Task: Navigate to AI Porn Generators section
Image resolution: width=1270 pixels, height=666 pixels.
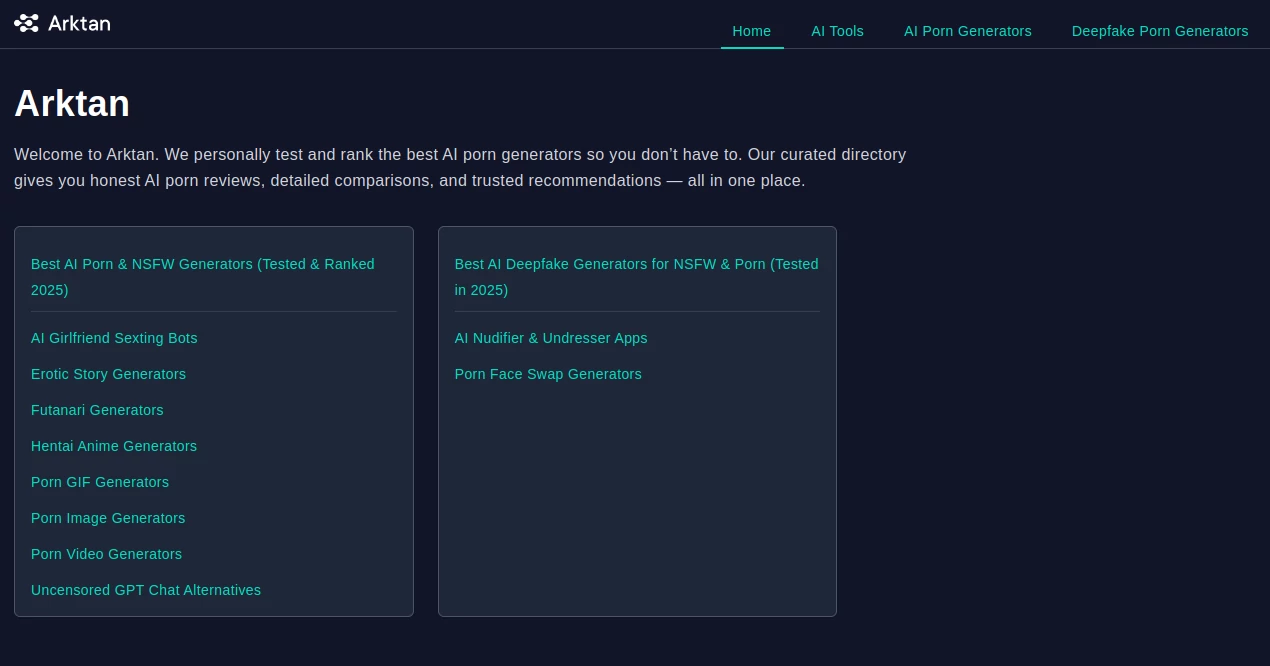Action: coord(967,31)
